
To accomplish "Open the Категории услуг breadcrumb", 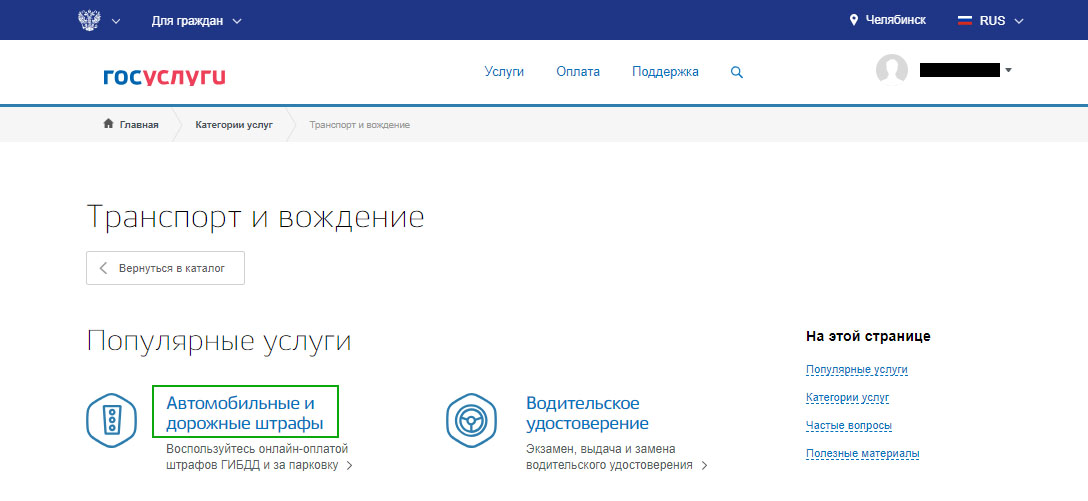I will (234, 125).
